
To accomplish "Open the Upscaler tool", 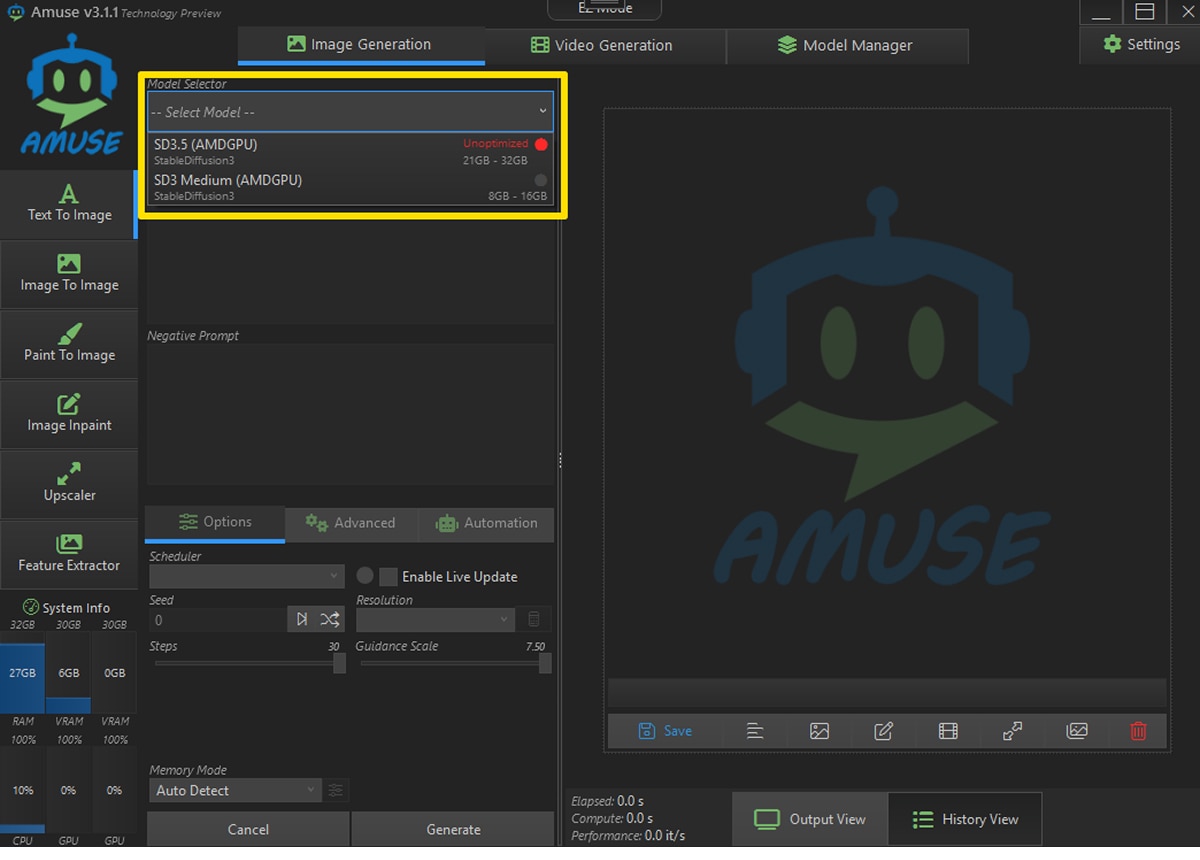I will (69, 484).
